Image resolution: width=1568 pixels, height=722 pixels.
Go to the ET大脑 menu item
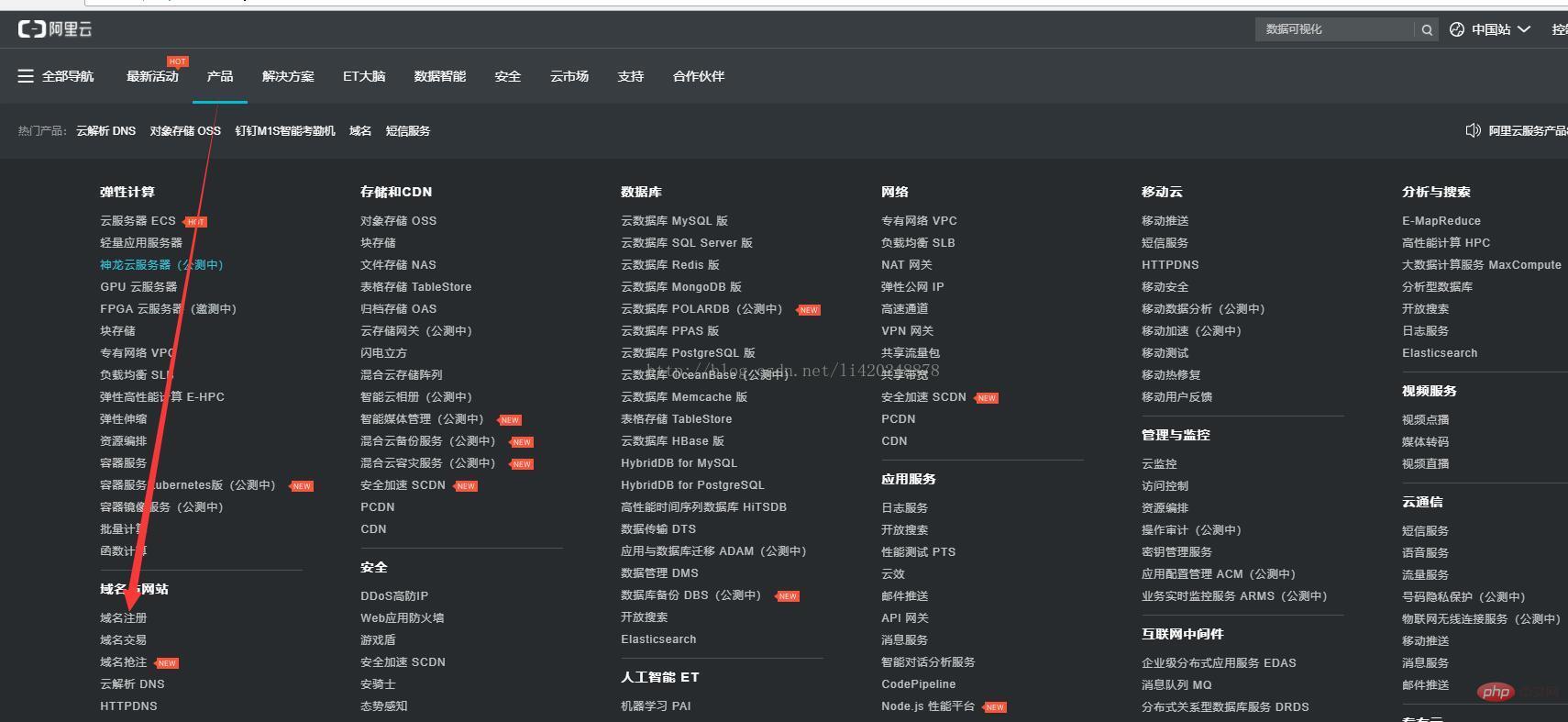point(364,76)
